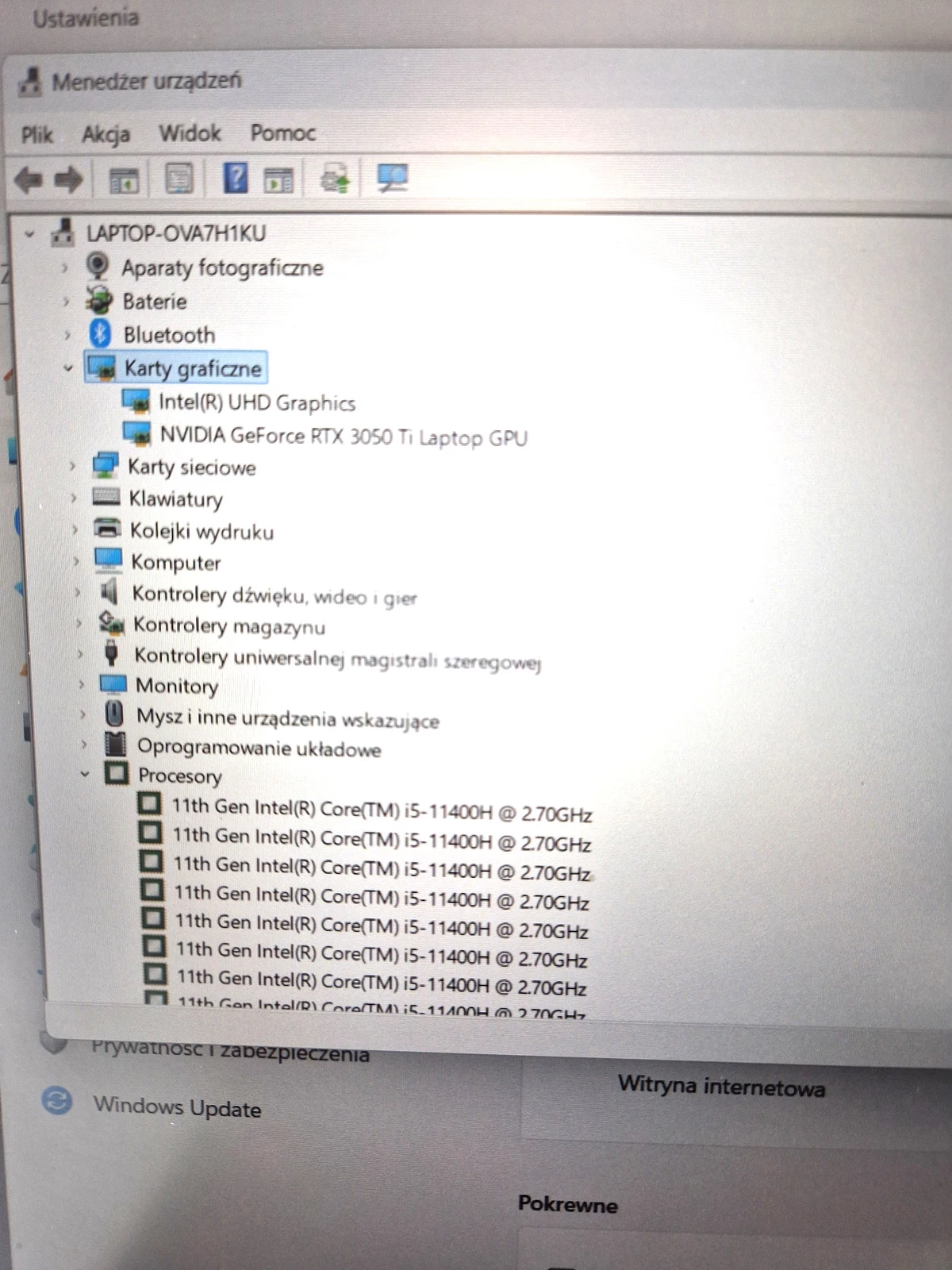Collapse the Procesory category

point(84,774)
